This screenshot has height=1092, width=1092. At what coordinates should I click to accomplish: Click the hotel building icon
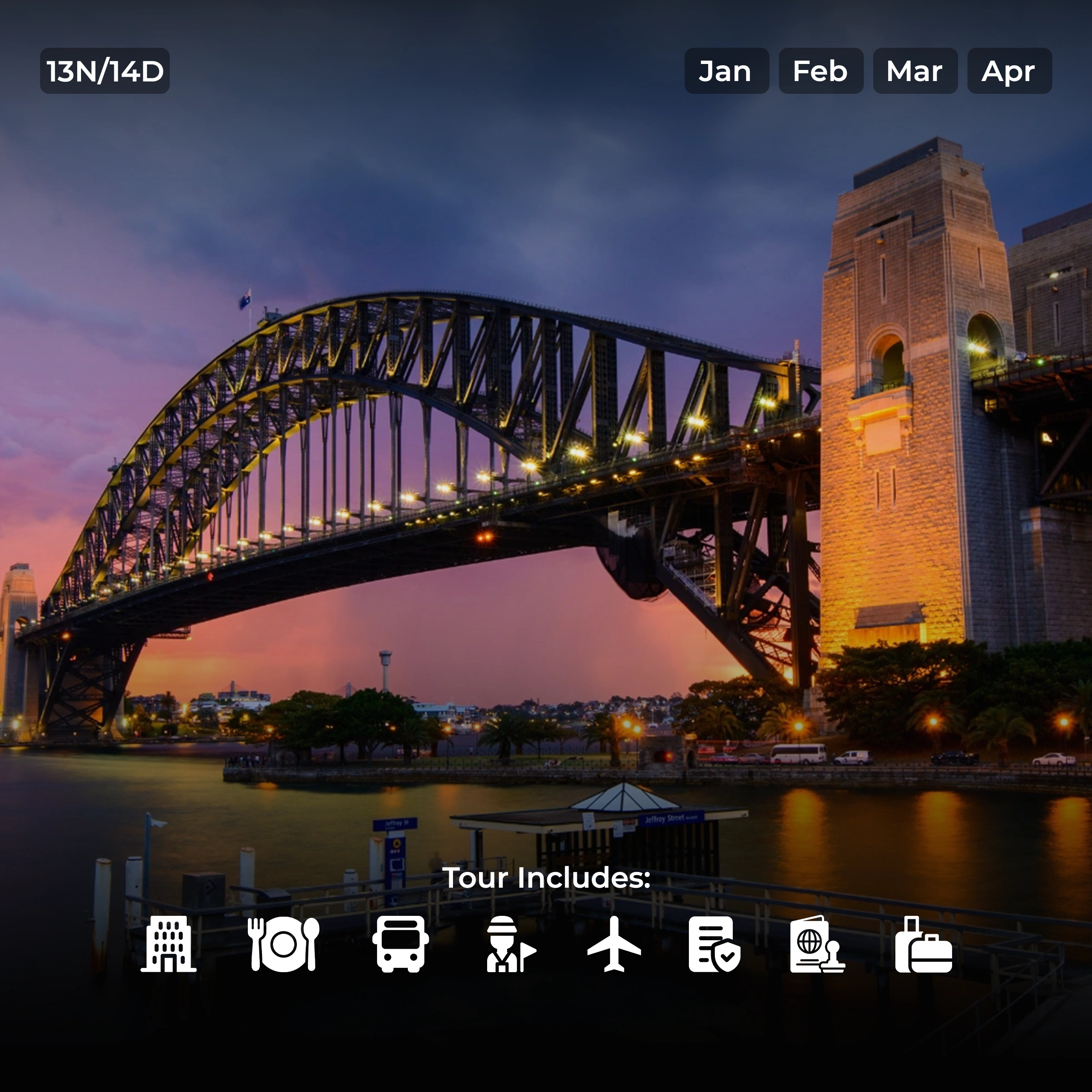(x=168, y=944)
